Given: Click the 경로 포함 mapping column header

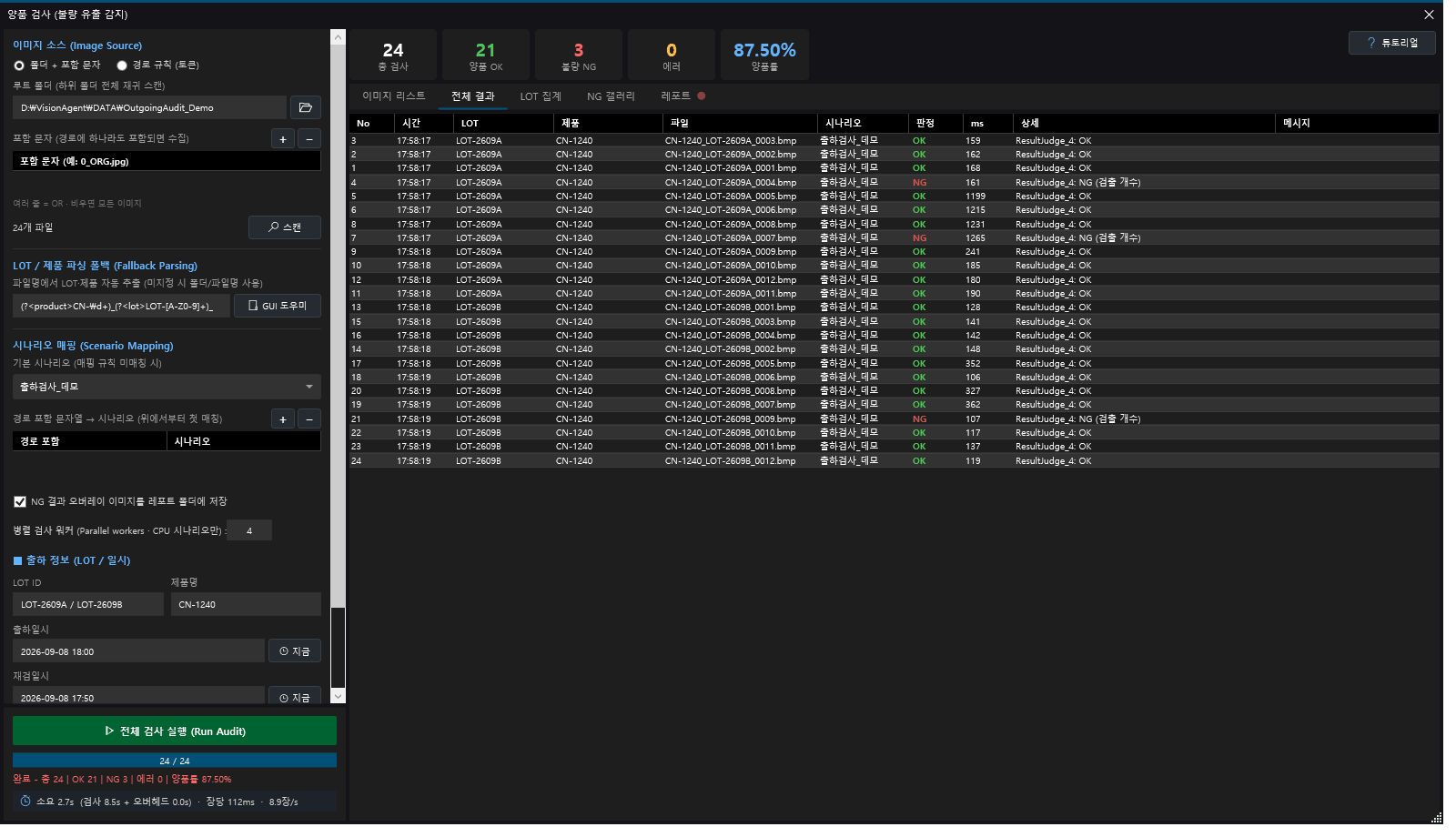Looking at the screenshot, I should 89,441.
